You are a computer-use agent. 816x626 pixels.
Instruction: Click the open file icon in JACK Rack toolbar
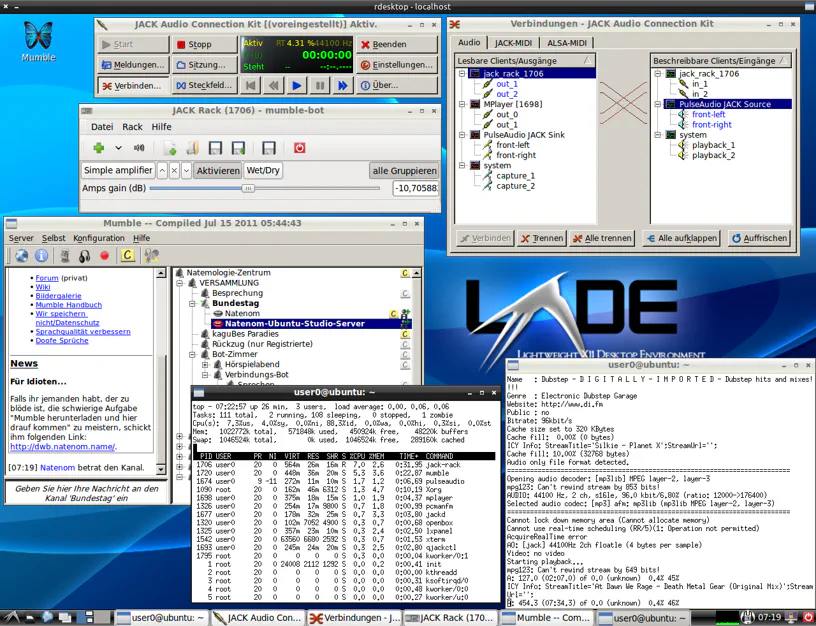pyautogui.click(x=192, y=148)
